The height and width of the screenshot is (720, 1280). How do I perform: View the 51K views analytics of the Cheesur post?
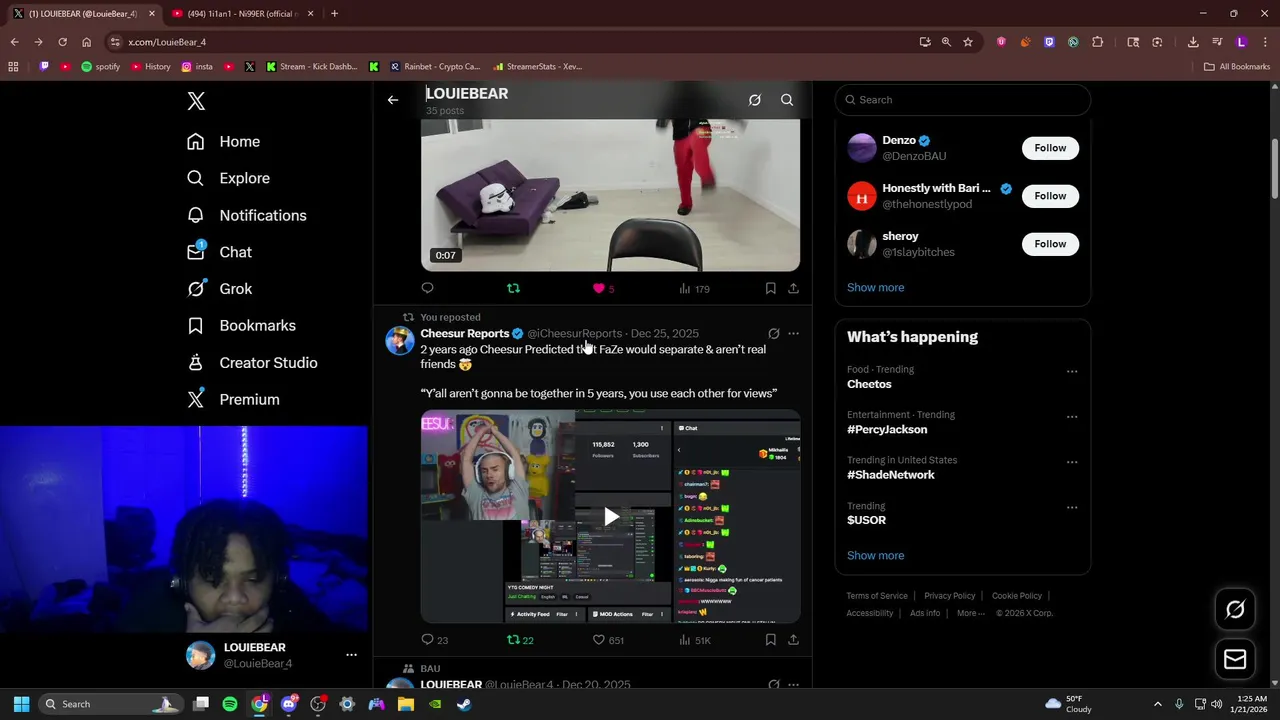695,640
